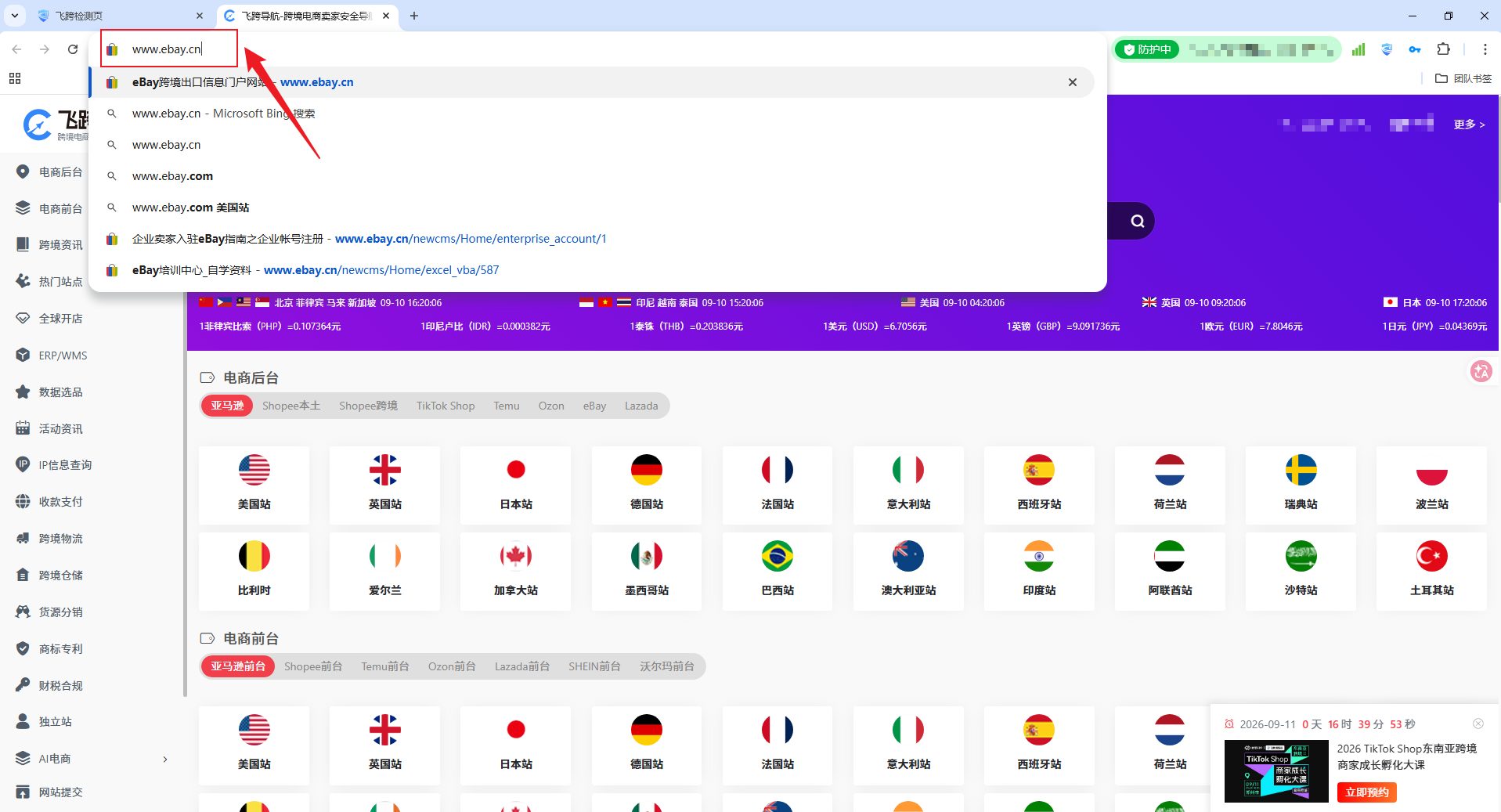Open the browser three-dot menu
This screenshot has height=812, width=1501.
pyautogui.click(x=1485, y=49)
